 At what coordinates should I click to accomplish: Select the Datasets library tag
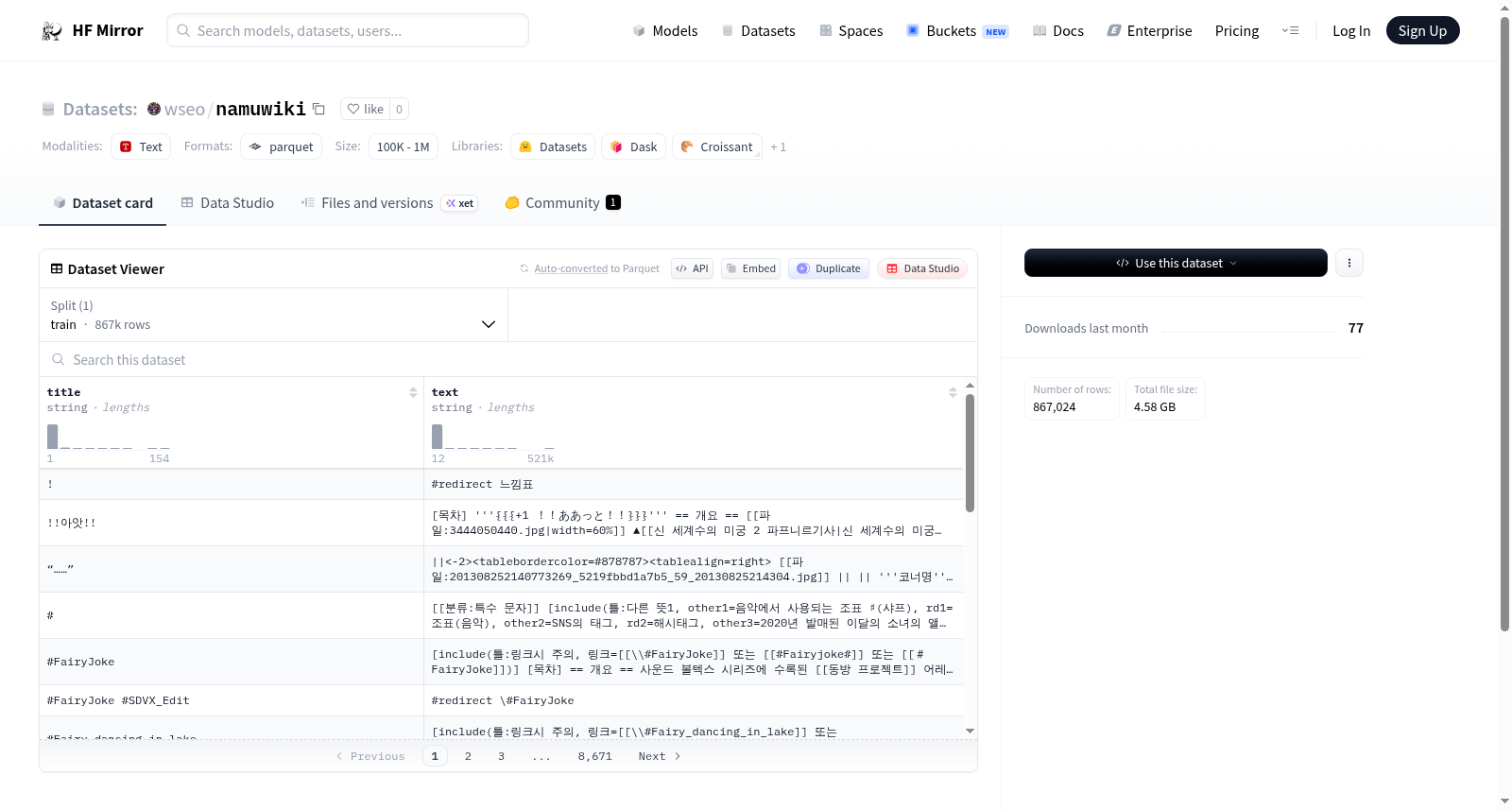pyautogui.click(x=553, y=146)
